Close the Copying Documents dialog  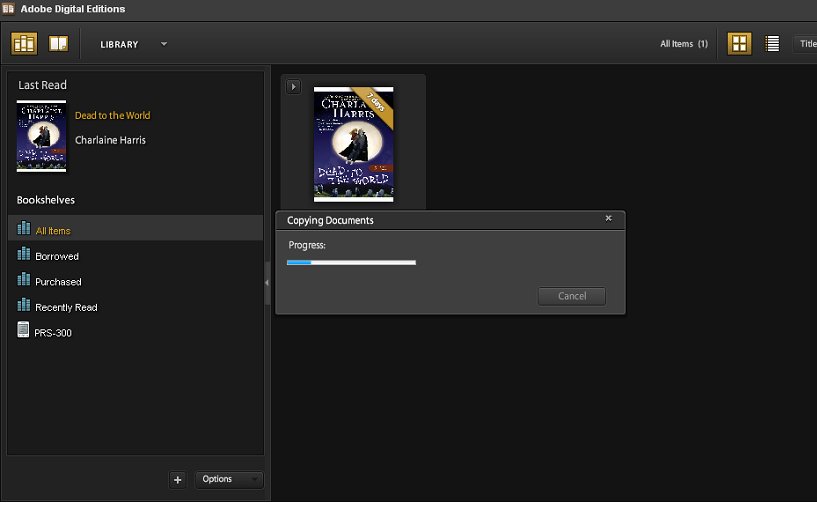click(x=608, y=218)
